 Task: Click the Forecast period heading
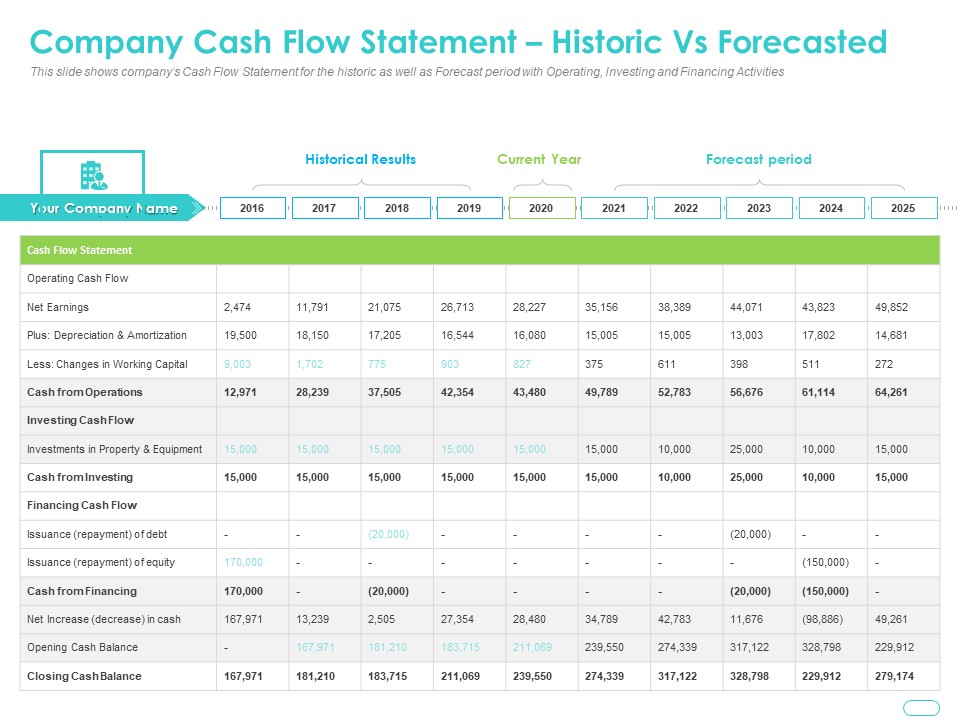(x=759, y=159)
